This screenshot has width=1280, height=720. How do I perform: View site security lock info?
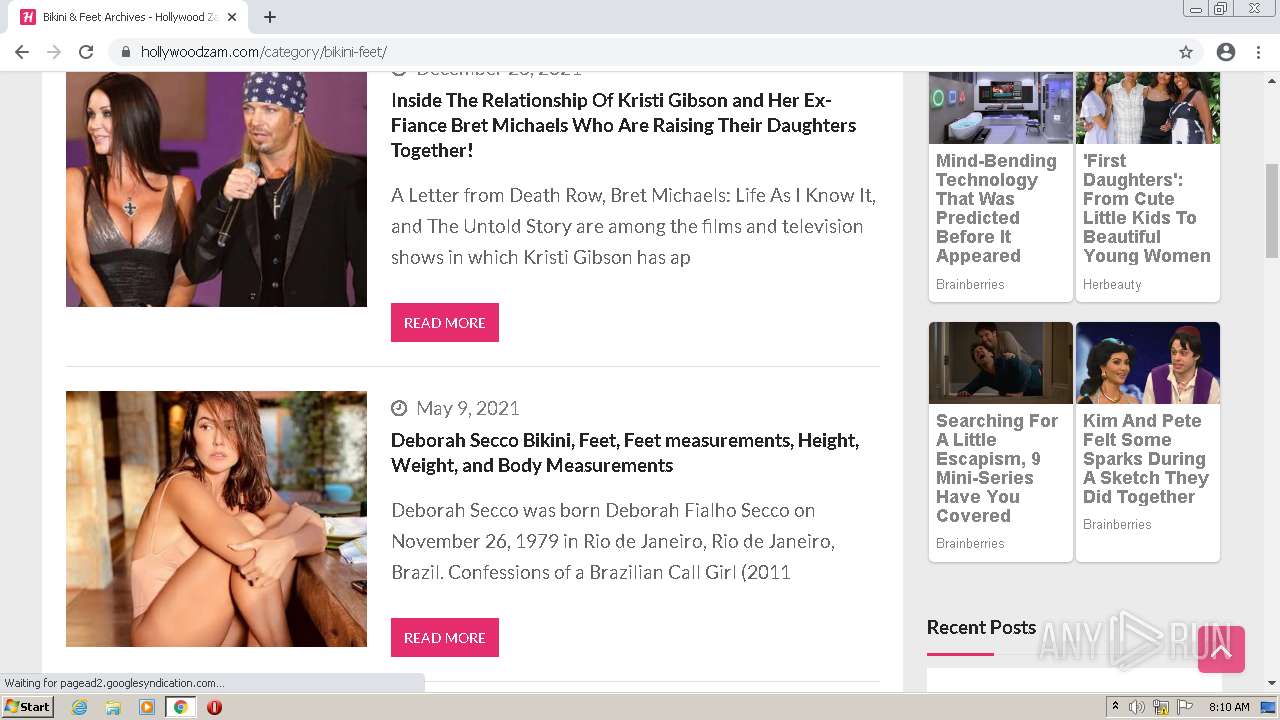(x=126, y=52)
